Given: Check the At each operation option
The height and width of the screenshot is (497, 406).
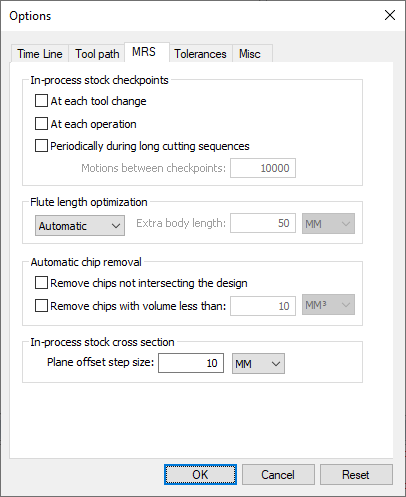Looking at the screenshot, I should (x=41, y=124).
